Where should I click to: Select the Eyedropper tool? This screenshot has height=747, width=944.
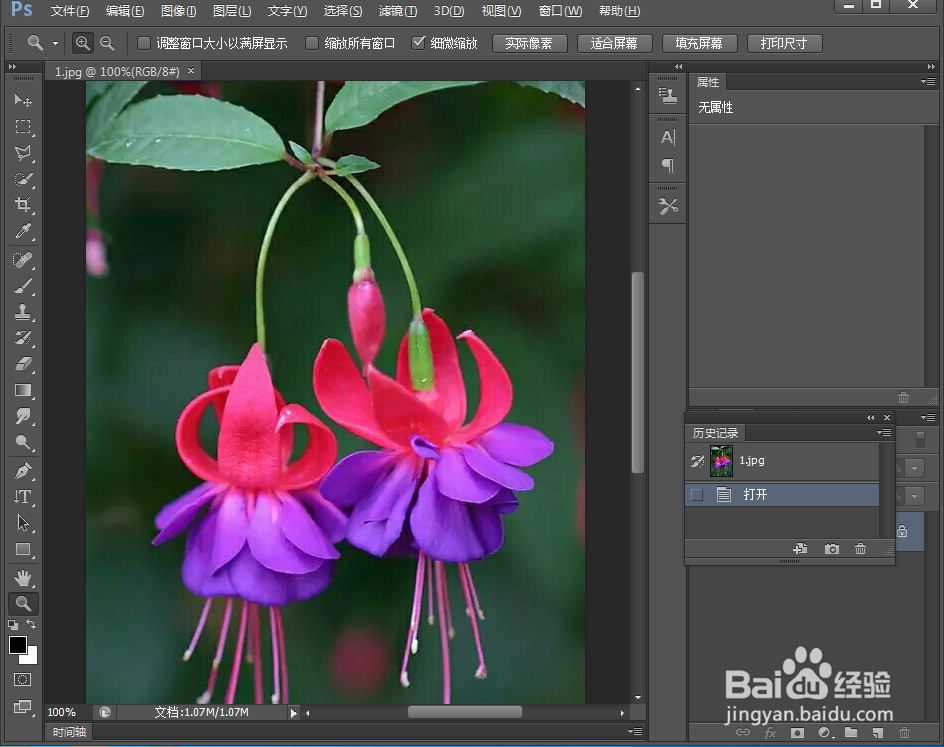pyautogui.click(x=23, y=231)
